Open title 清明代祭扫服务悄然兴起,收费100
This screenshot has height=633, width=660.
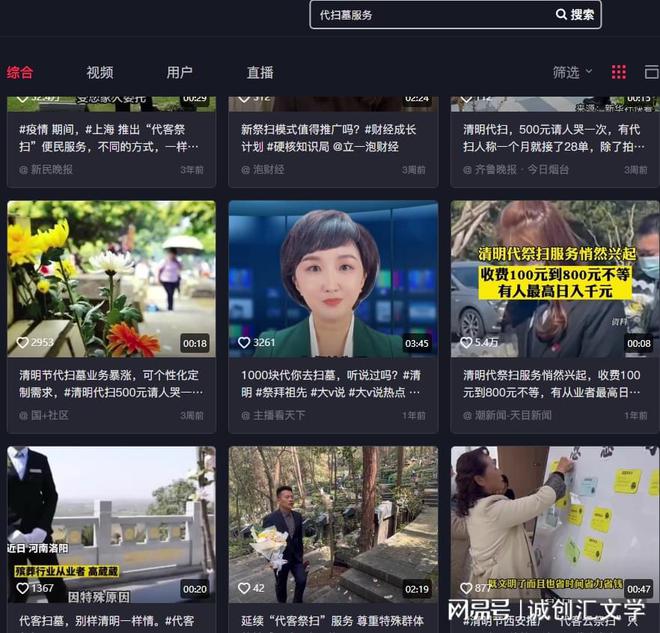(552, 384)
